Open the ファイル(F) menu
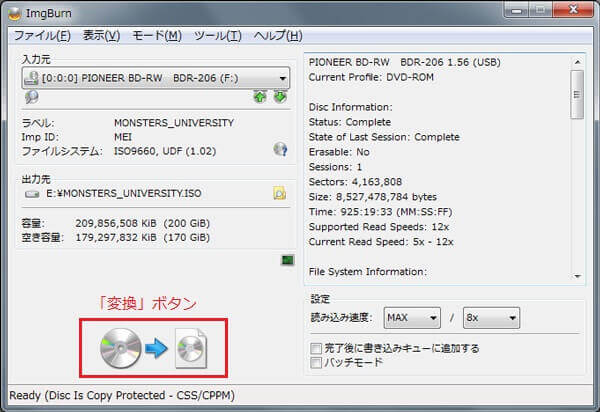 coord(42,36)
